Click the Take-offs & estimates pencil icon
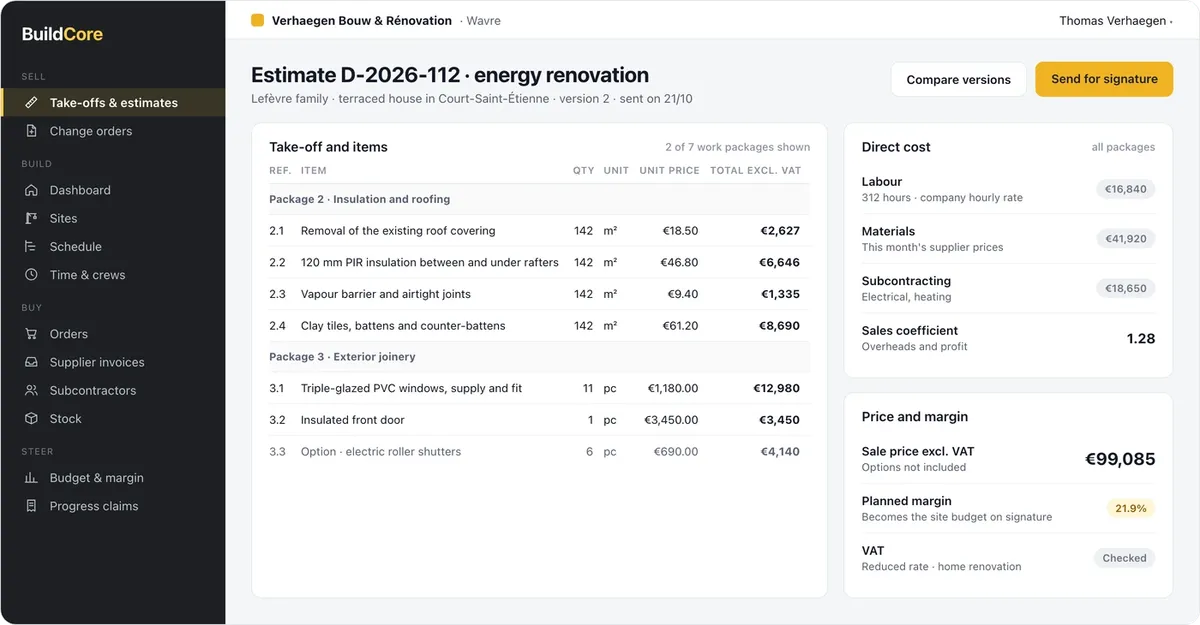The width and height of the screenshot is (1200, 625). click(31, 102)
